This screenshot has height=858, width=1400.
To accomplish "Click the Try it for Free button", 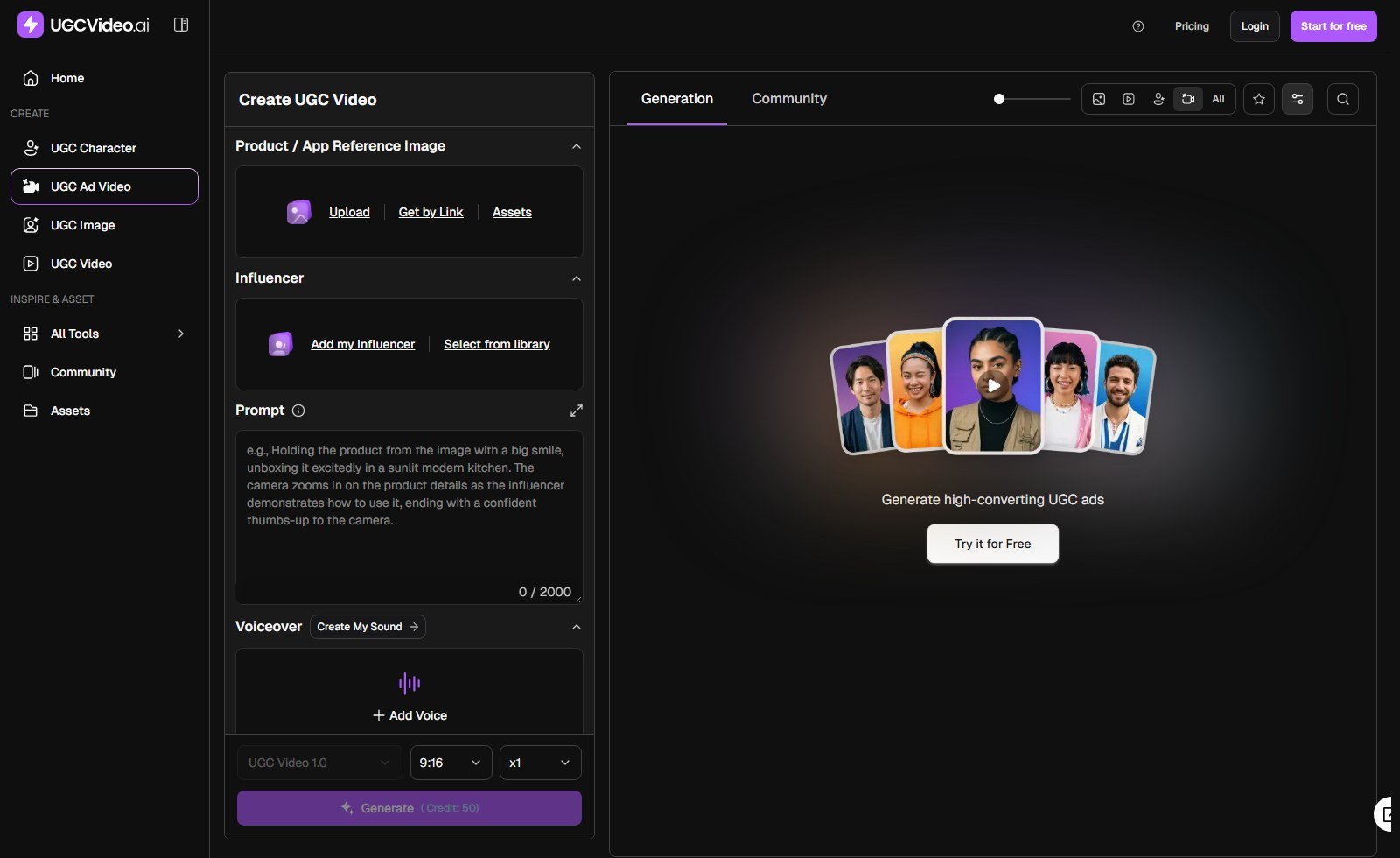I will [993, 544].
